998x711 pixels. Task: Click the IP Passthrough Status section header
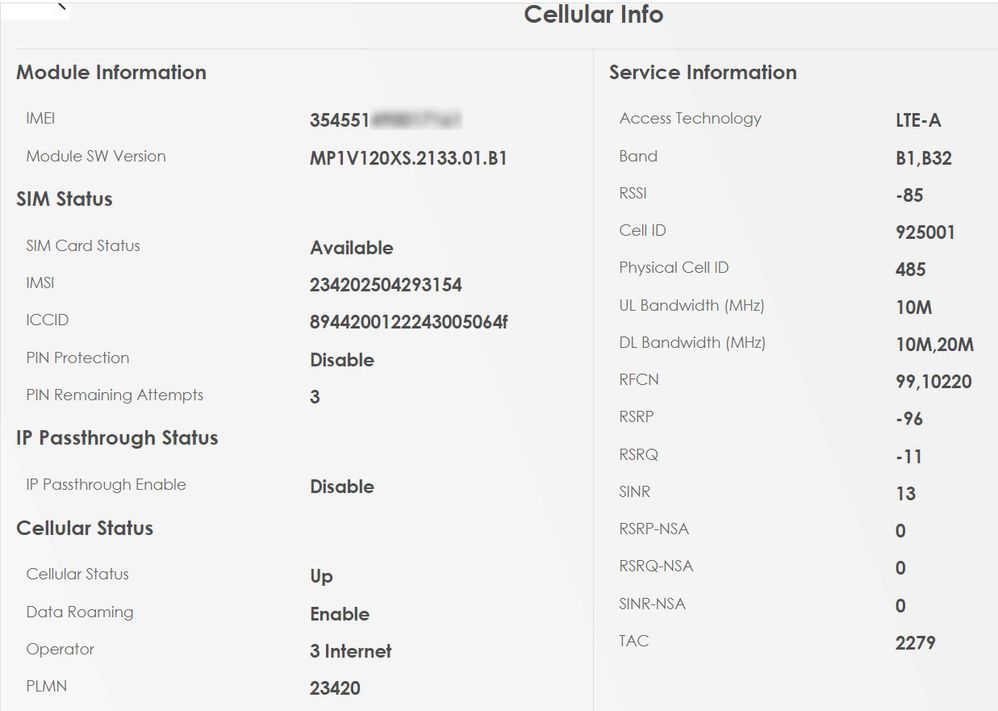[117, 438]
